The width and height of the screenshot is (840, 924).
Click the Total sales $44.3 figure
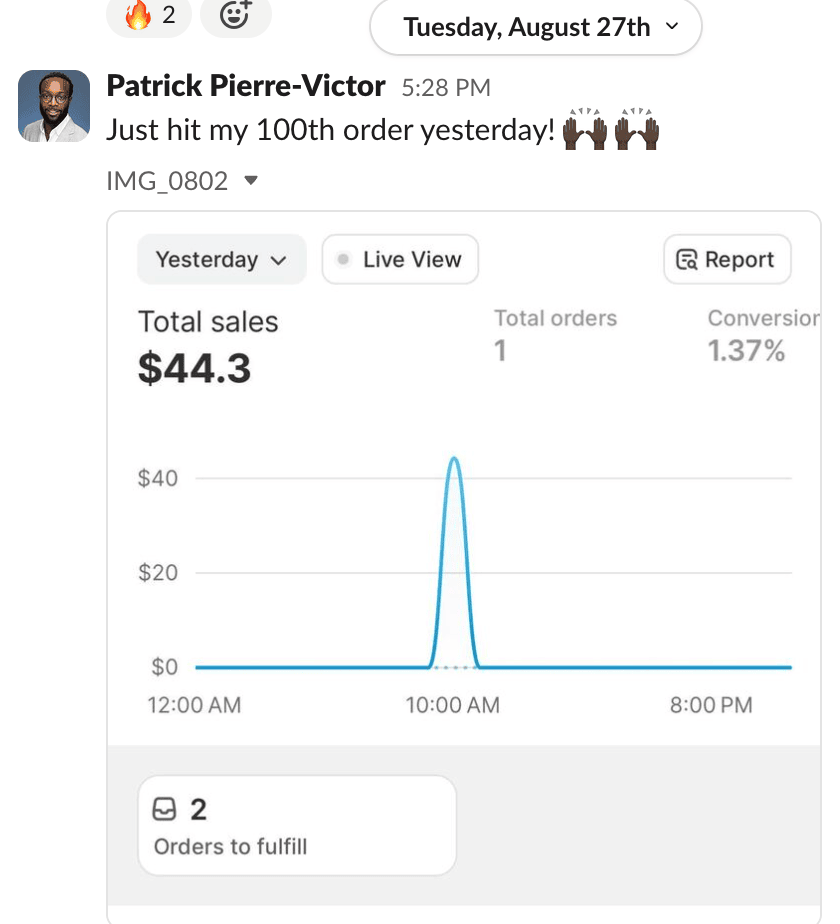(x=195, y=368)
